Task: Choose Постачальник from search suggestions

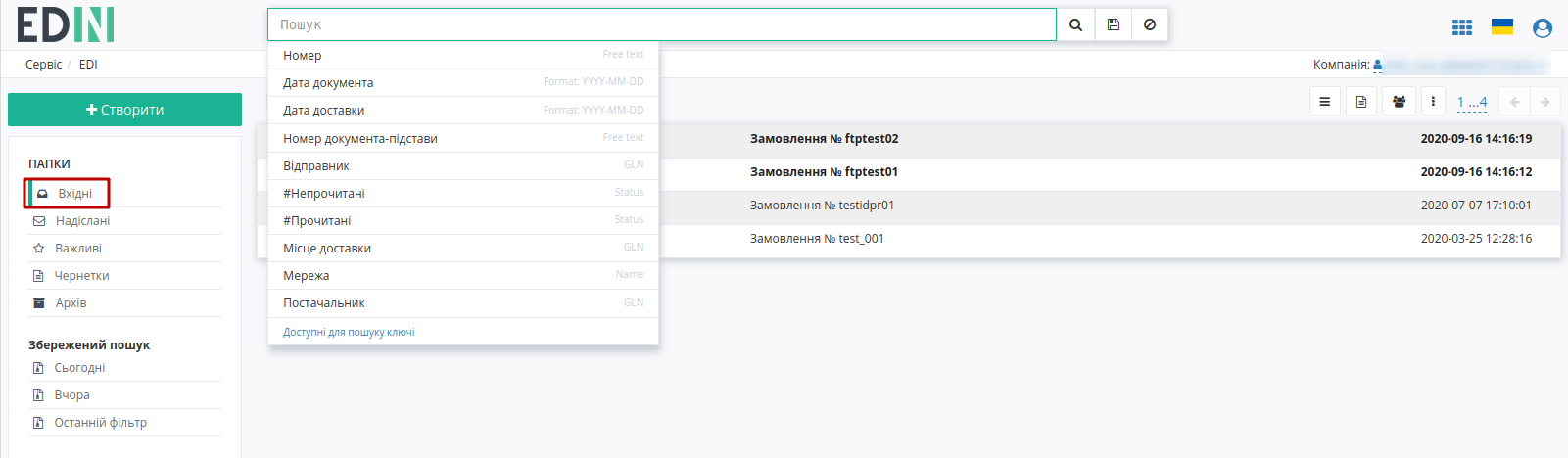Action: pos(463,303)
